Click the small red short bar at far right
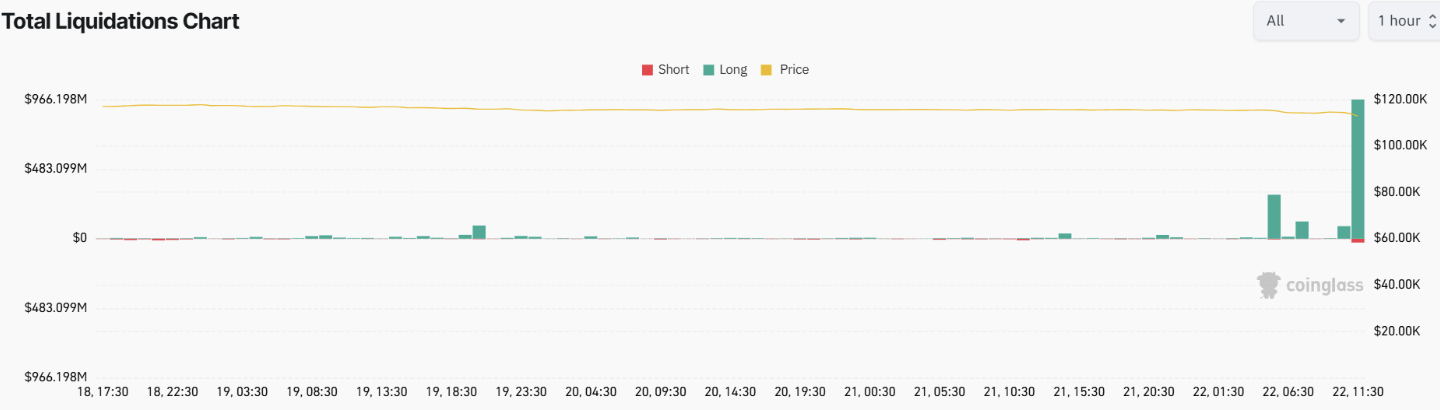Image resolution: width=1440 pixels, height=410 pixels. pos(1357,240)
